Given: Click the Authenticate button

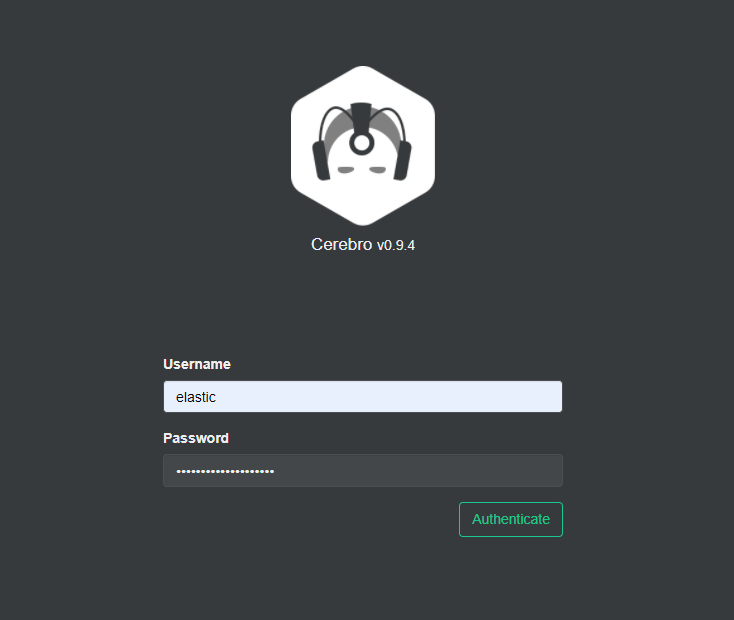Looking at the screenshot, I should tap(511, 519).
